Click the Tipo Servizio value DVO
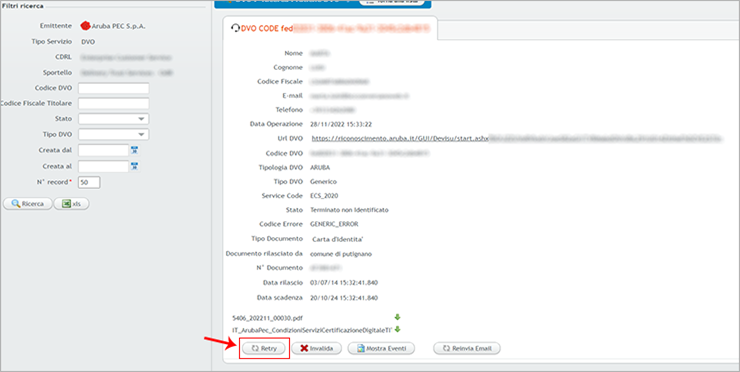740x372 pixels. 88,42
